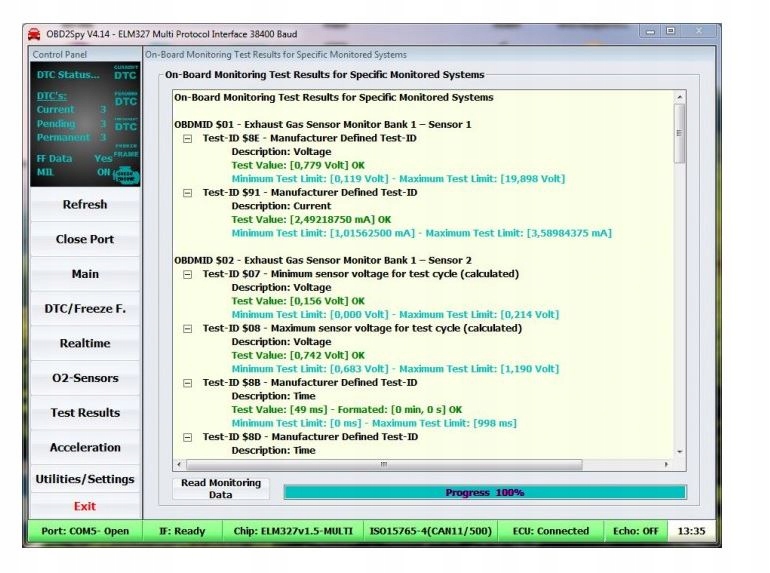770x573 pixels.
Task: Collapse Test-ID $91 Current node
Action: point(187,192)
